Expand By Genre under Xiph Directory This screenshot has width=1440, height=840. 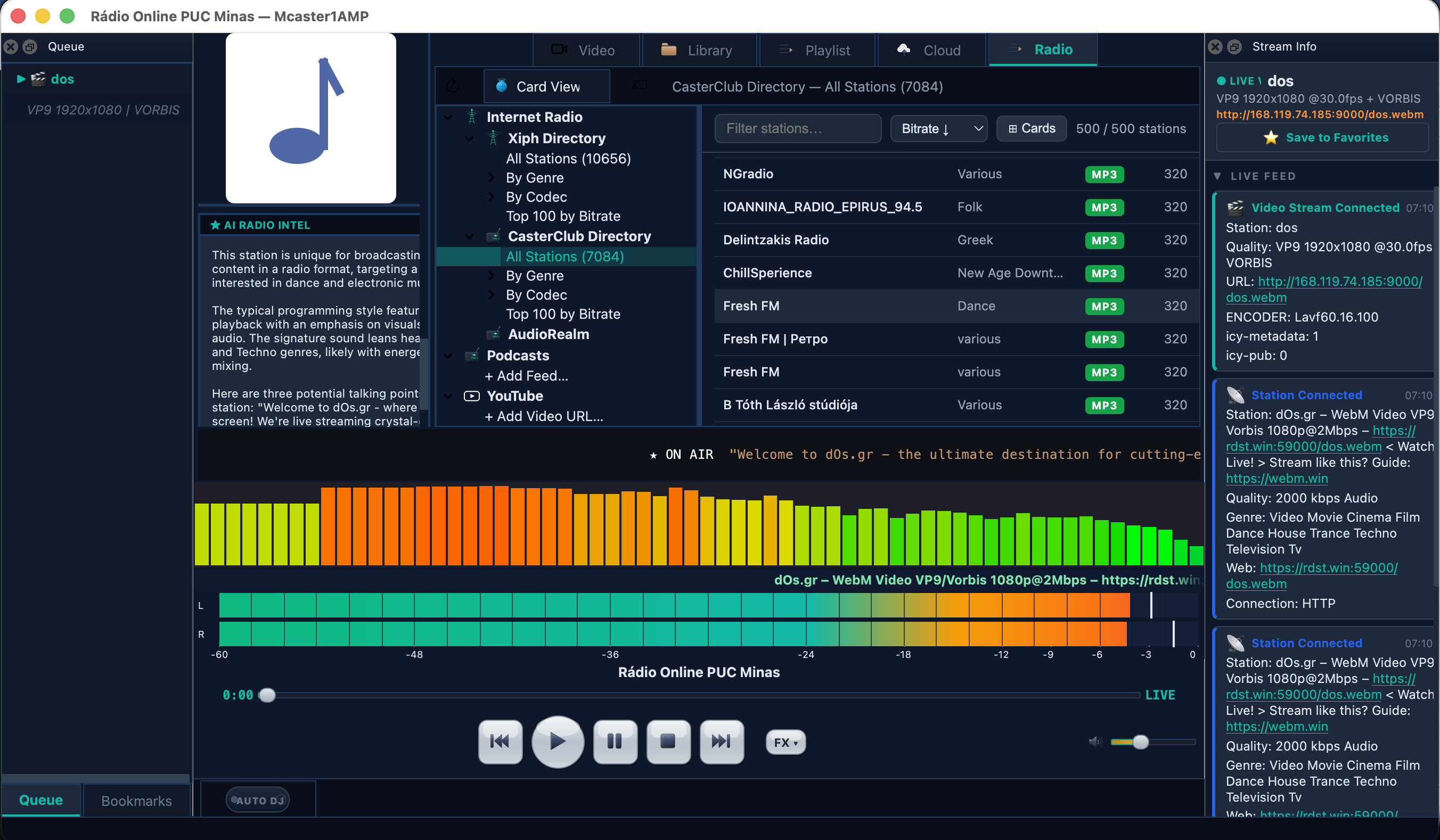click(x=492, y=178)
